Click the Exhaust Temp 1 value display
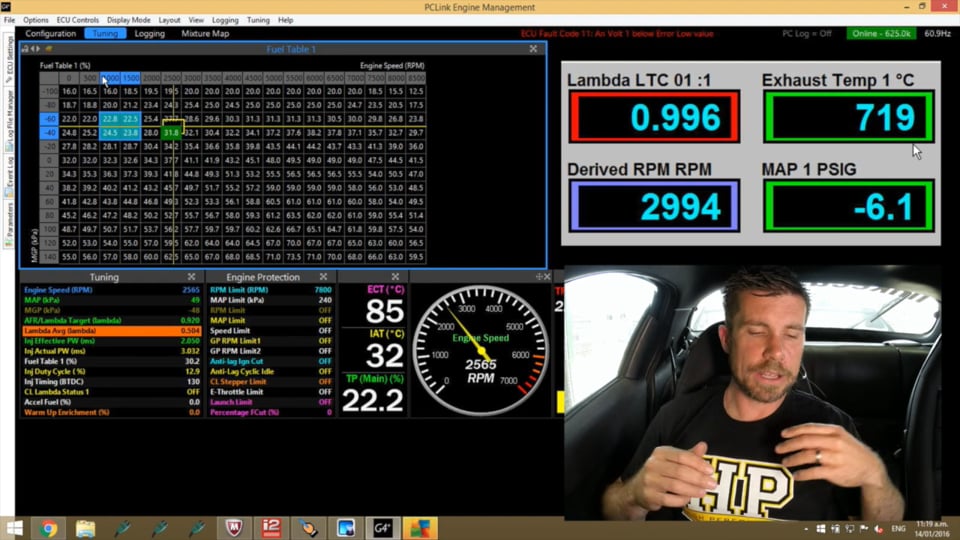 click(849, 117)
